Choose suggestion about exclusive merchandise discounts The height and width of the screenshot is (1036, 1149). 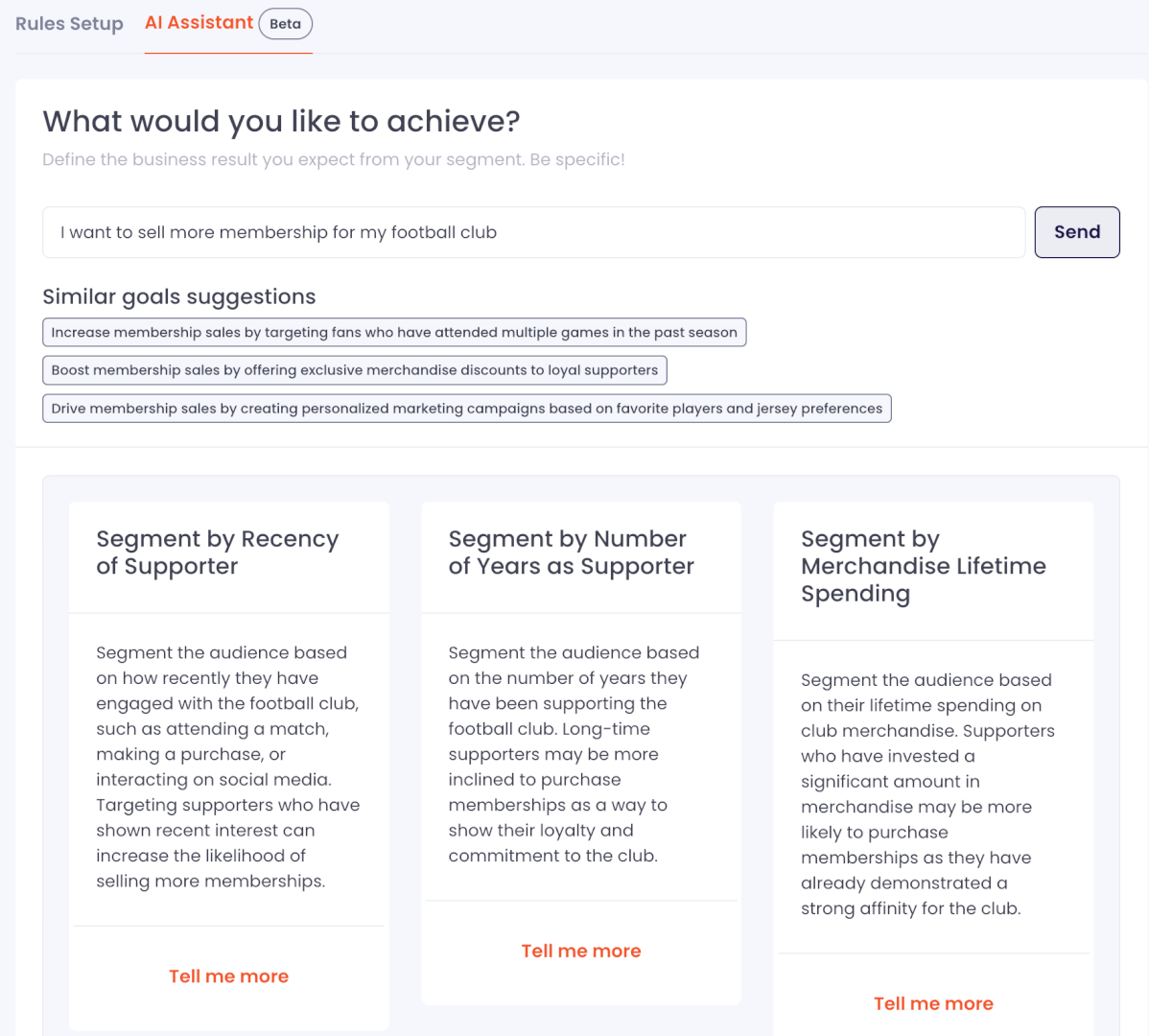[x=355, y=370]
